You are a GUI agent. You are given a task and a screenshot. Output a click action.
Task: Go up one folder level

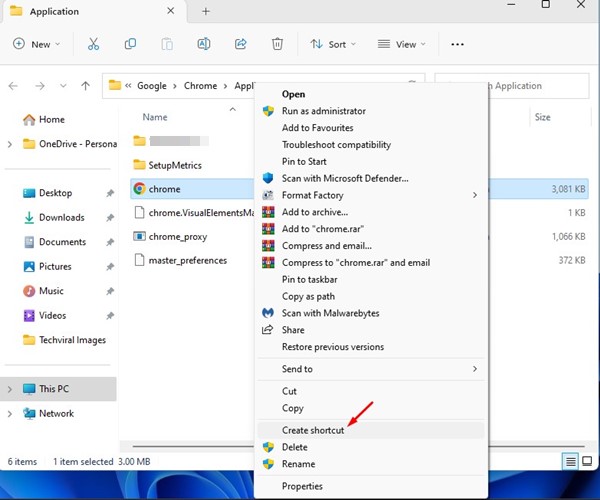pyautogui.click(x=85, y=86)
